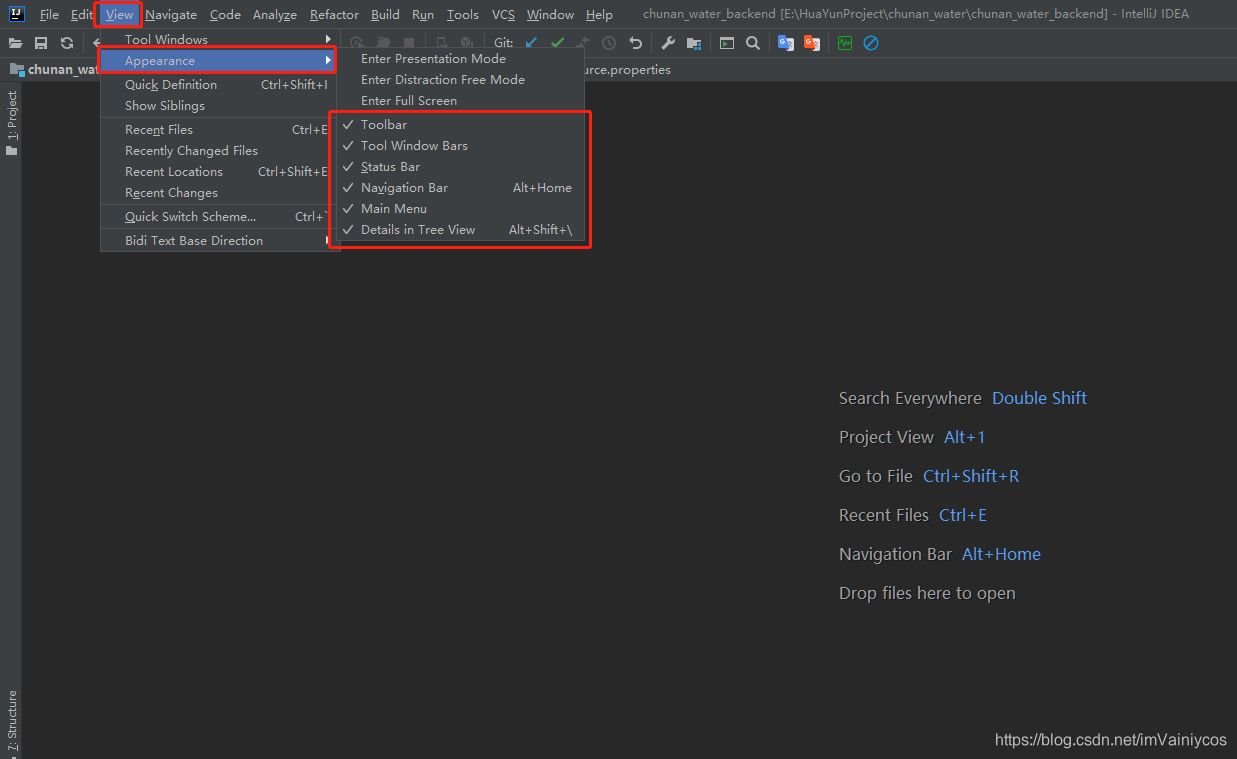1237x759 pixels.
Task: Click the IntelliJ IDEA logo icon
Action: 17,15
